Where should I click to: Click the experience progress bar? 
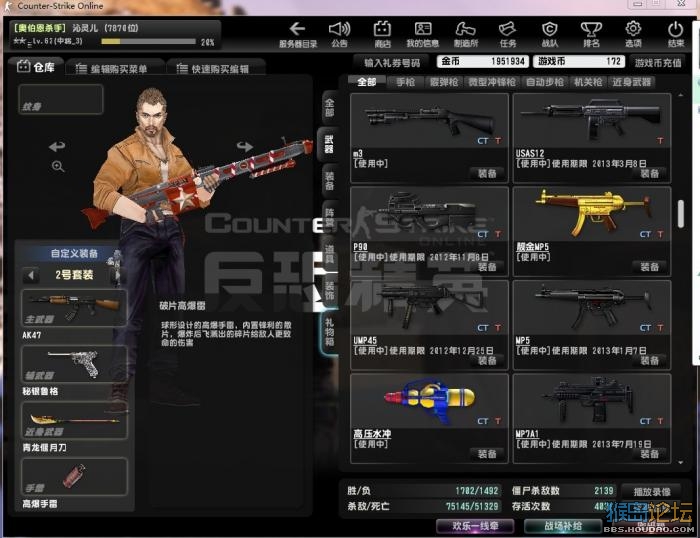point(148,42)
